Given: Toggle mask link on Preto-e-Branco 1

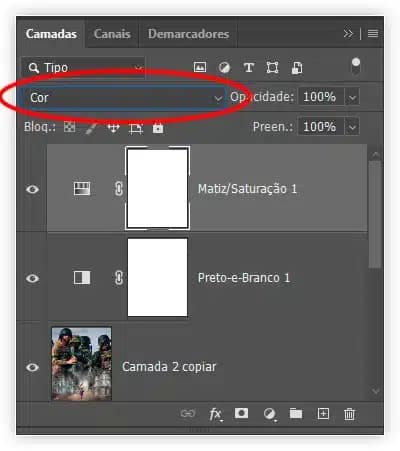Looking at the screenshot, I should [x=119, y=278].
